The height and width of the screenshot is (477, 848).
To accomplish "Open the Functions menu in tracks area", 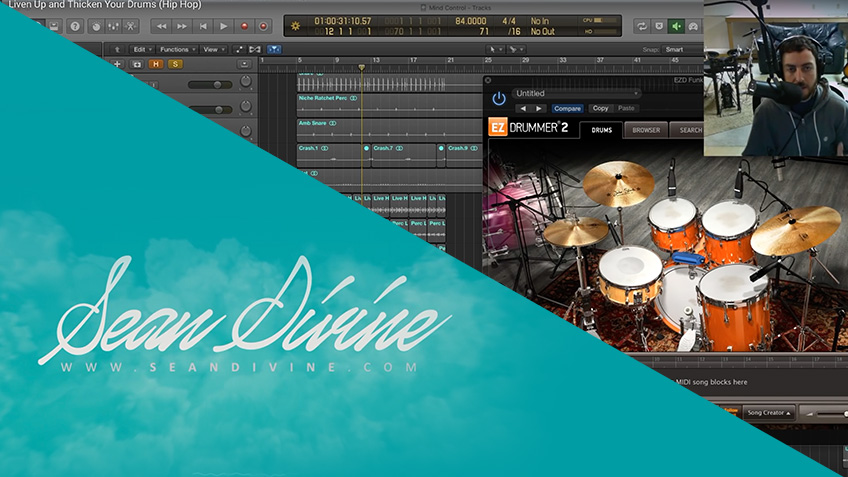I will coord(177,49).
